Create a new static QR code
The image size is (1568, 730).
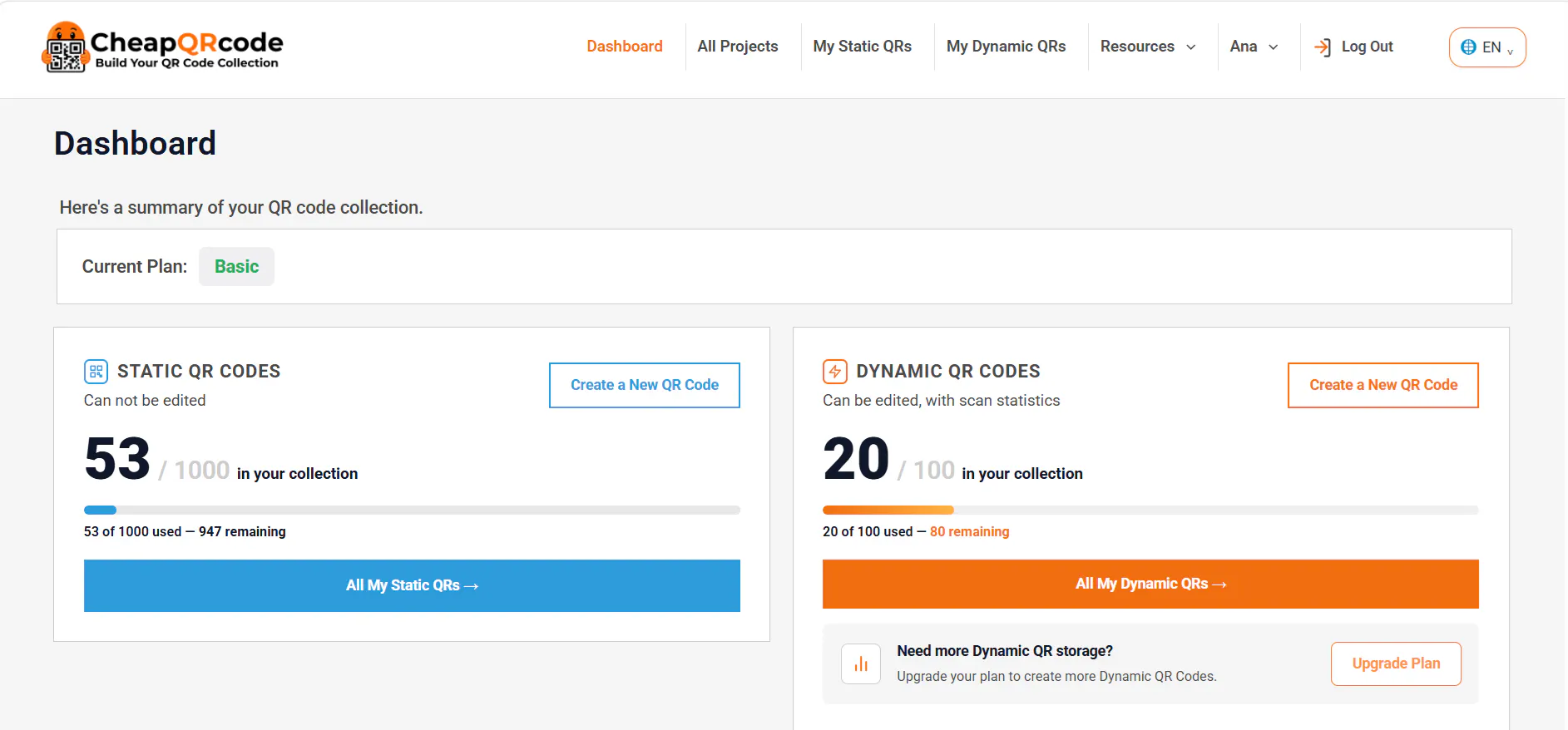point(645,385)
